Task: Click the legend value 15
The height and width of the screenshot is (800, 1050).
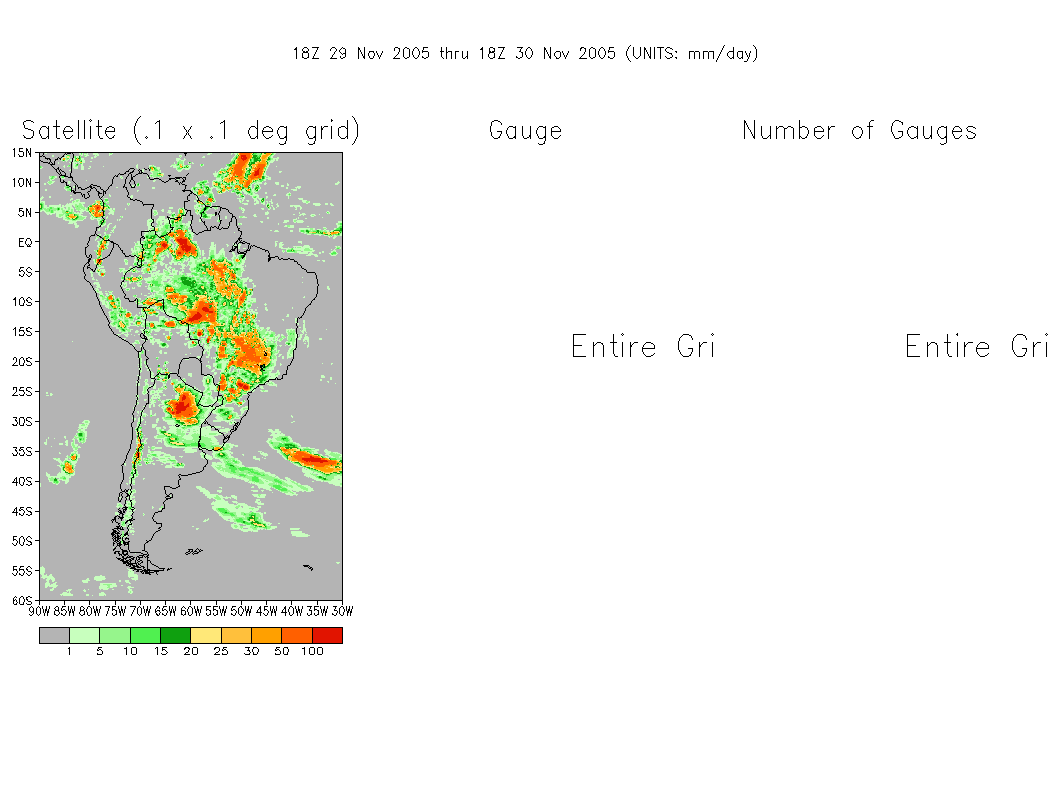Action: (161, 651)
